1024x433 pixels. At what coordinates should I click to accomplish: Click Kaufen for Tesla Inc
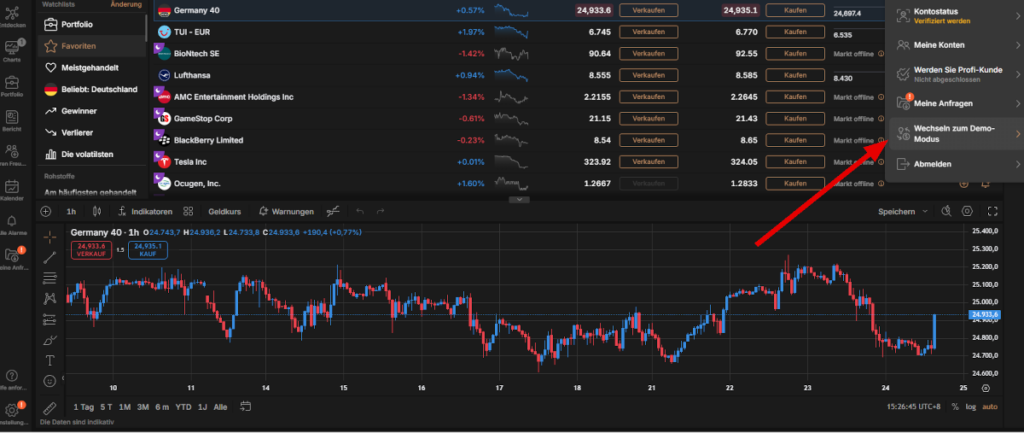[795, 162]
